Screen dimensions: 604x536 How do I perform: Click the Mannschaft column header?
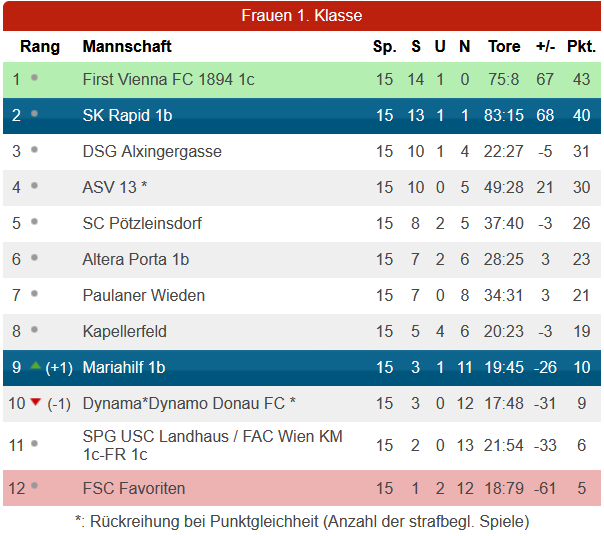tap(127, 47)
